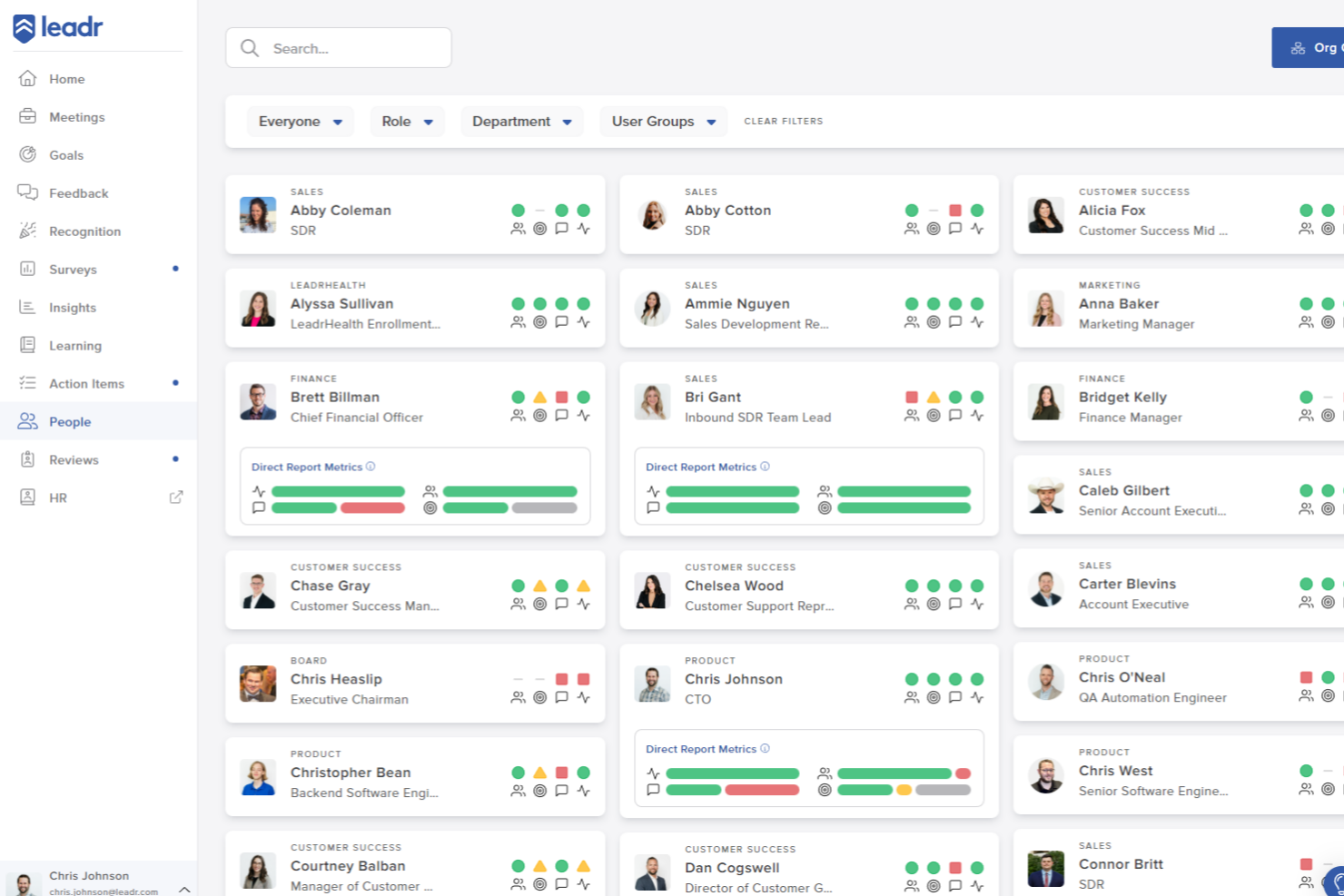
Task: Expand Chris Johnson account menu chevron
Action: coord(184,889)
